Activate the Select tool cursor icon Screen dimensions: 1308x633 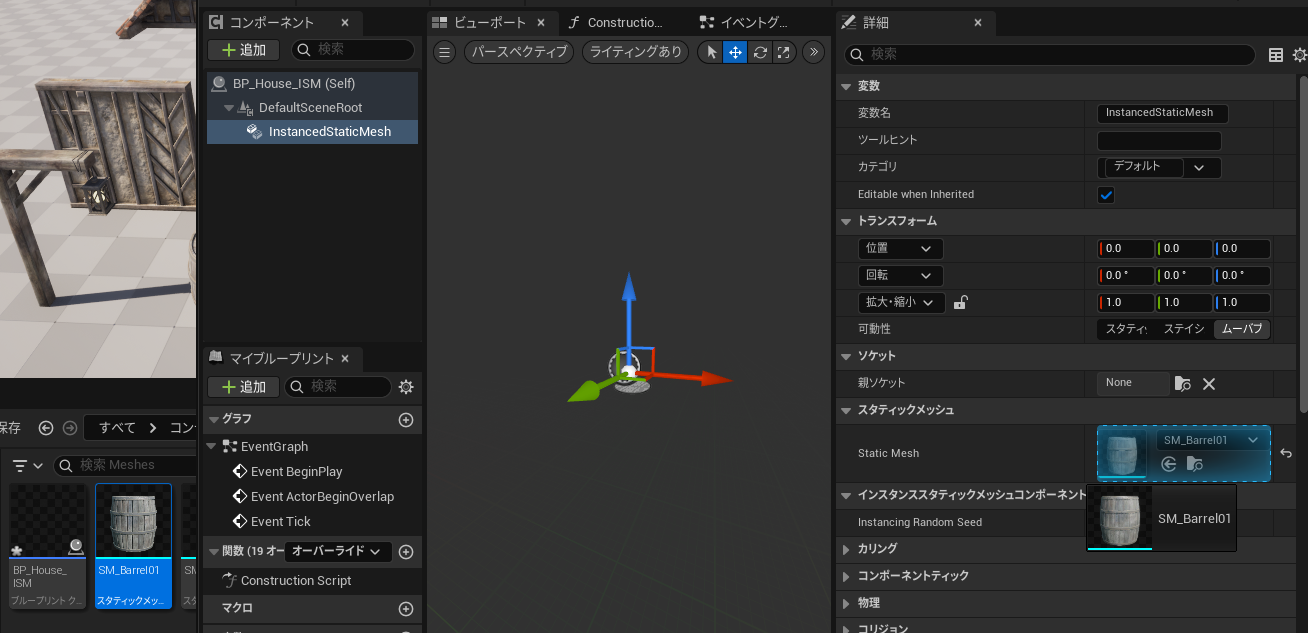pos(712,52)
